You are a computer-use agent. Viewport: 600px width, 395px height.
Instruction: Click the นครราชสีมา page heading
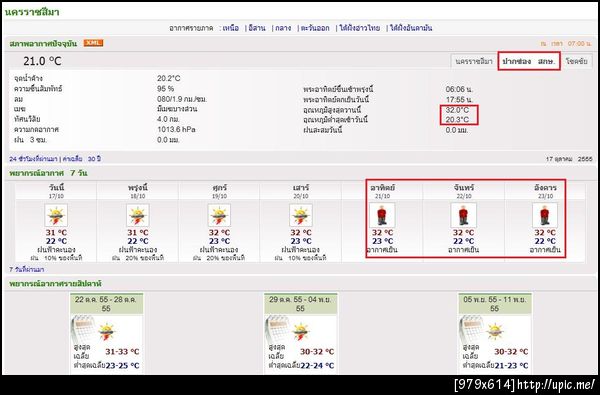[32, 12]
